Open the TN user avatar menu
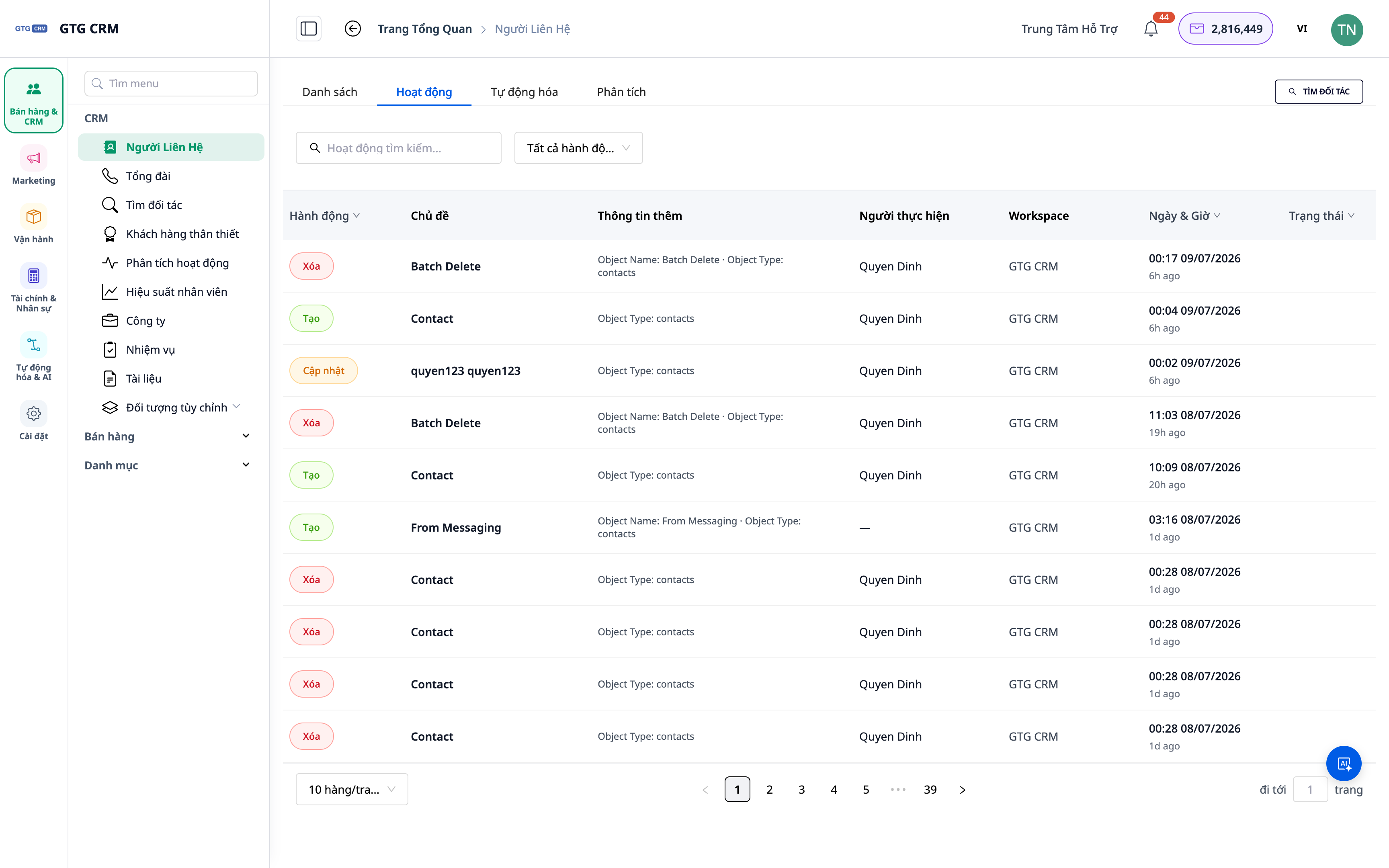1389x868 pixels. click(x=1346, y=29)
